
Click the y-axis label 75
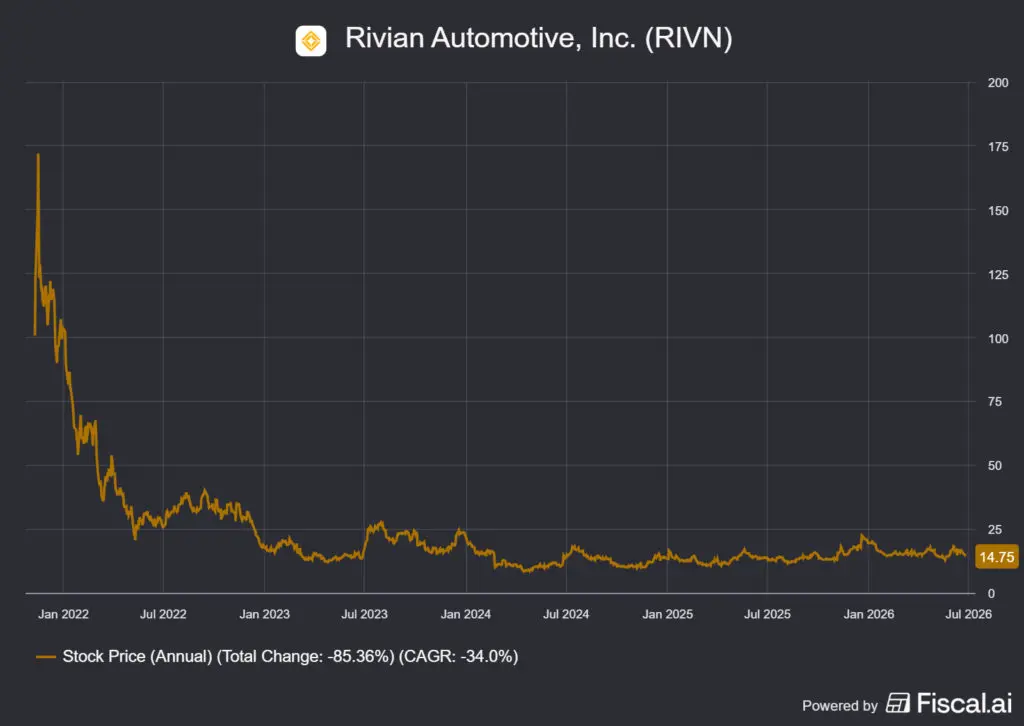(995, 402)
